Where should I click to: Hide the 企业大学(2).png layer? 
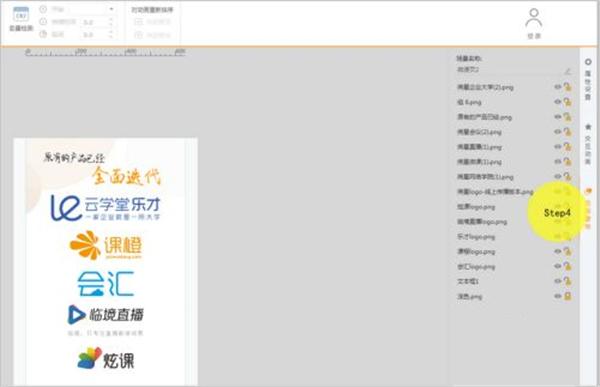558,87
